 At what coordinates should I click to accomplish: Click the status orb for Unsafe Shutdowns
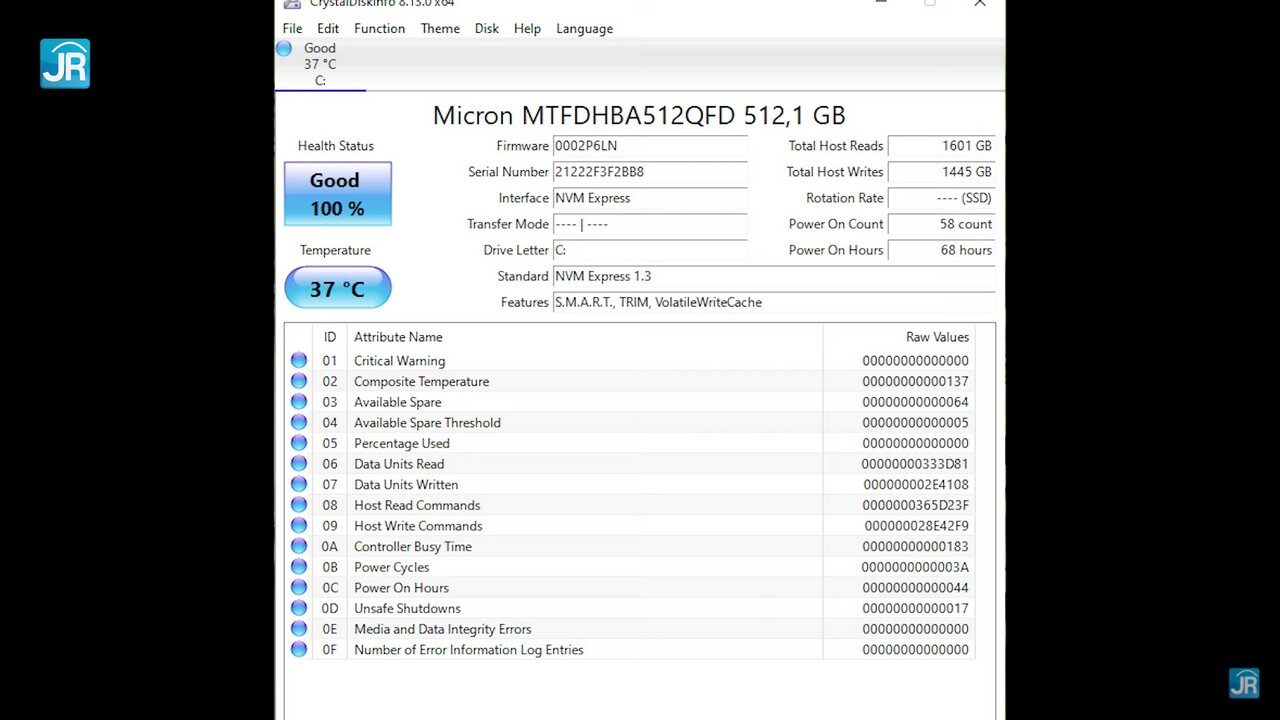[x=298, y=608]
